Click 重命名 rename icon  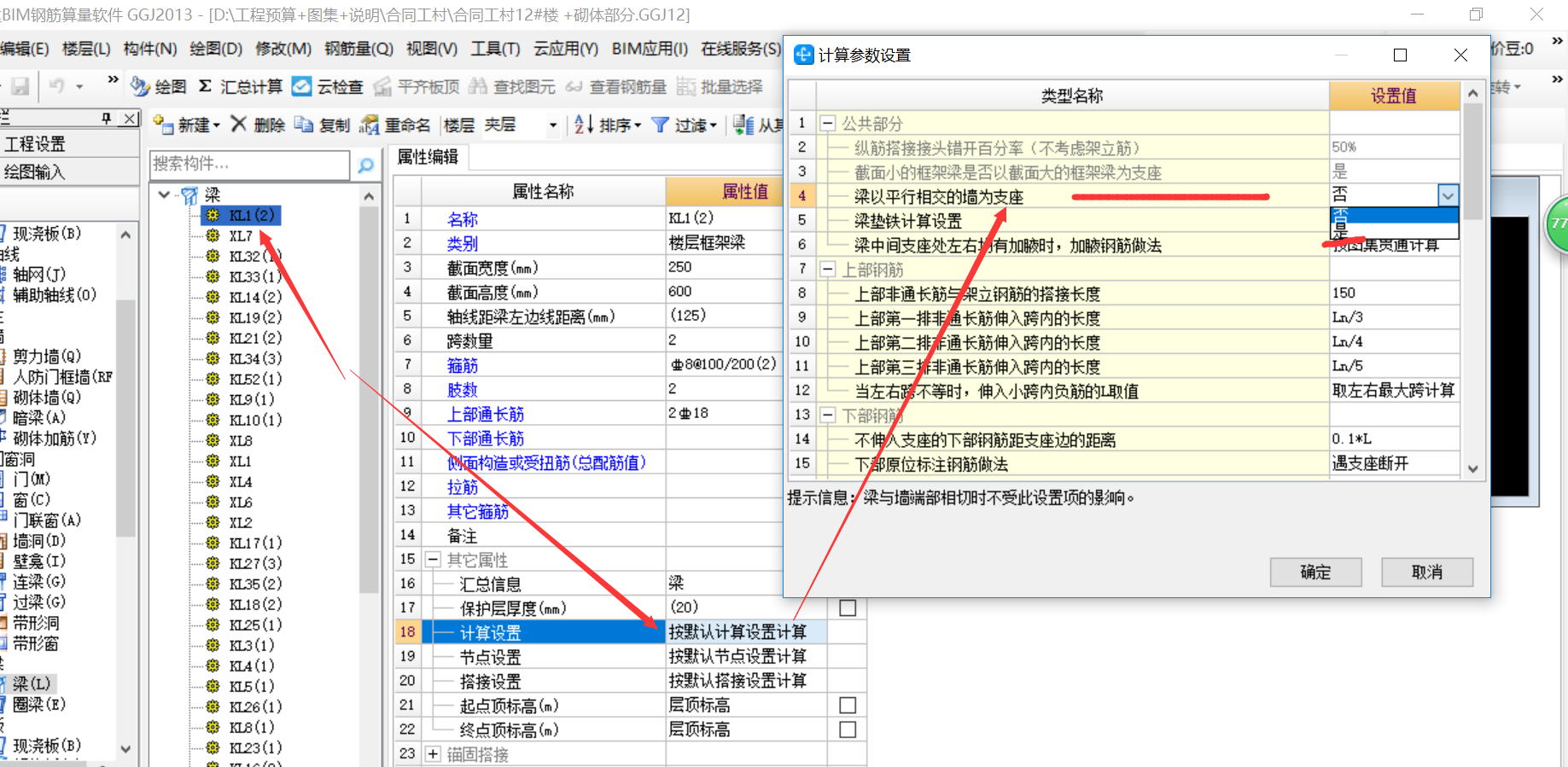[x=370, y=125]
